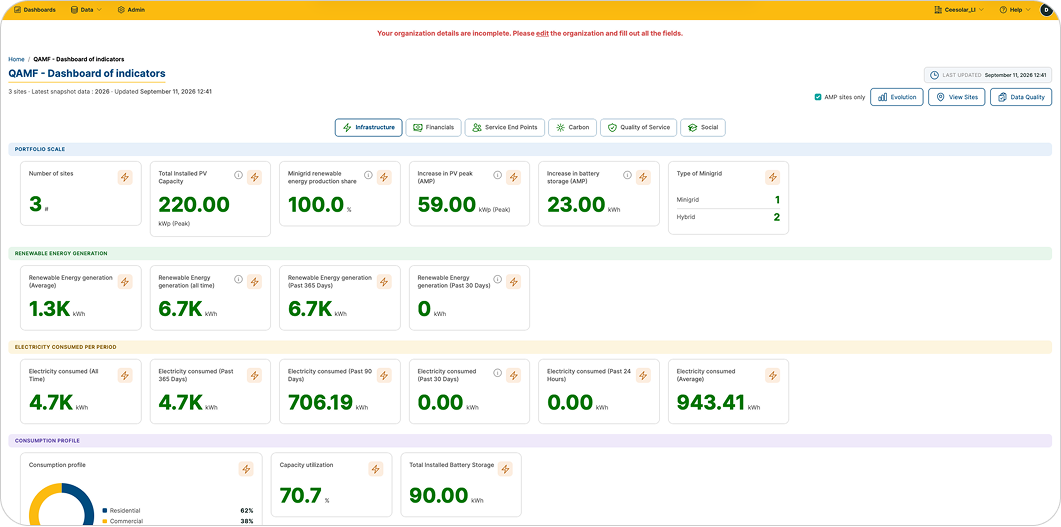Open info icon on Renewable Energy generation (Past 30 Days)
The width and height of the screenshot is (1061, 527).
[497, 279]
